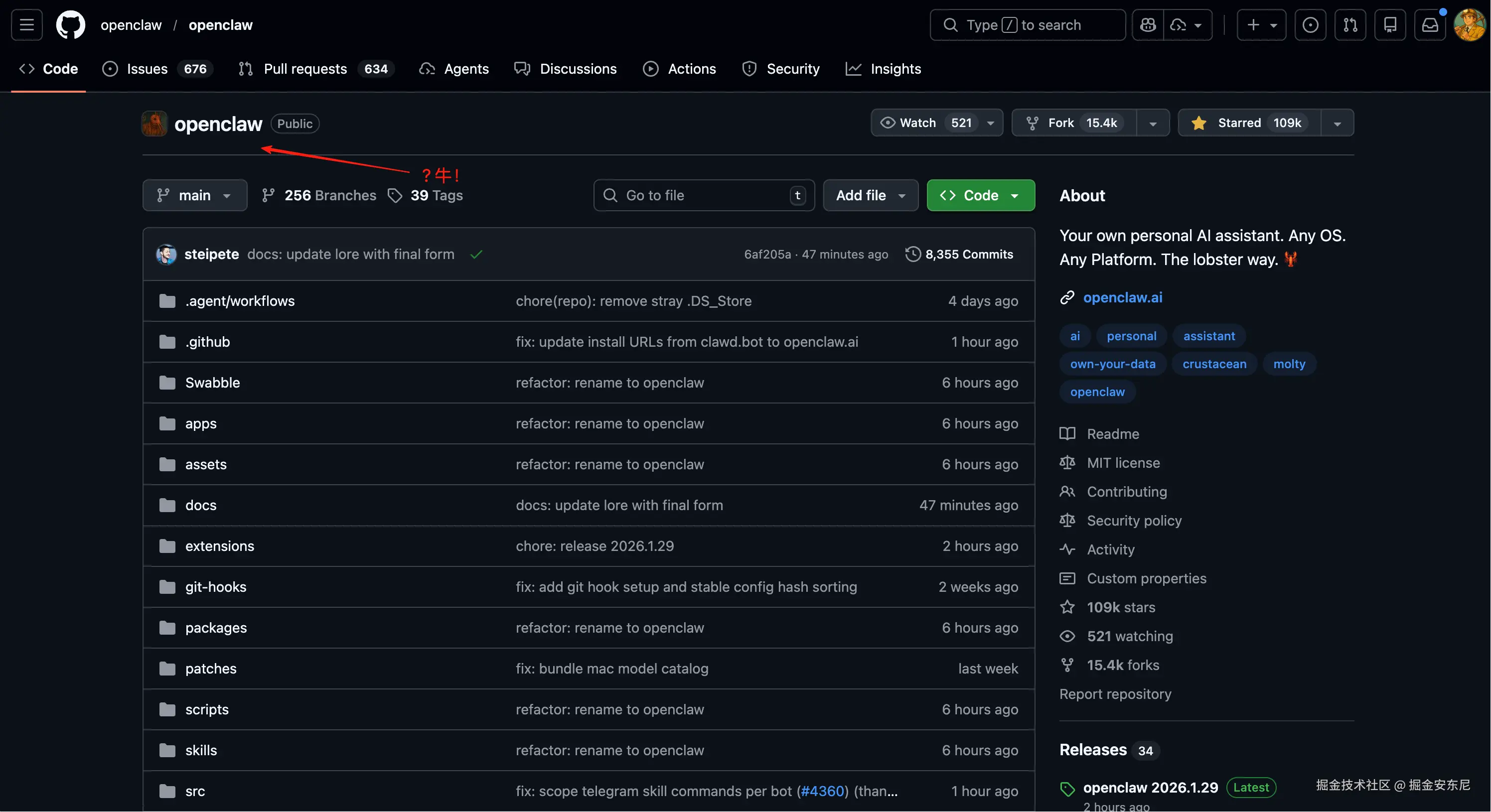Click the Go to file search field
1491x812 pixels.
point(695,196)
